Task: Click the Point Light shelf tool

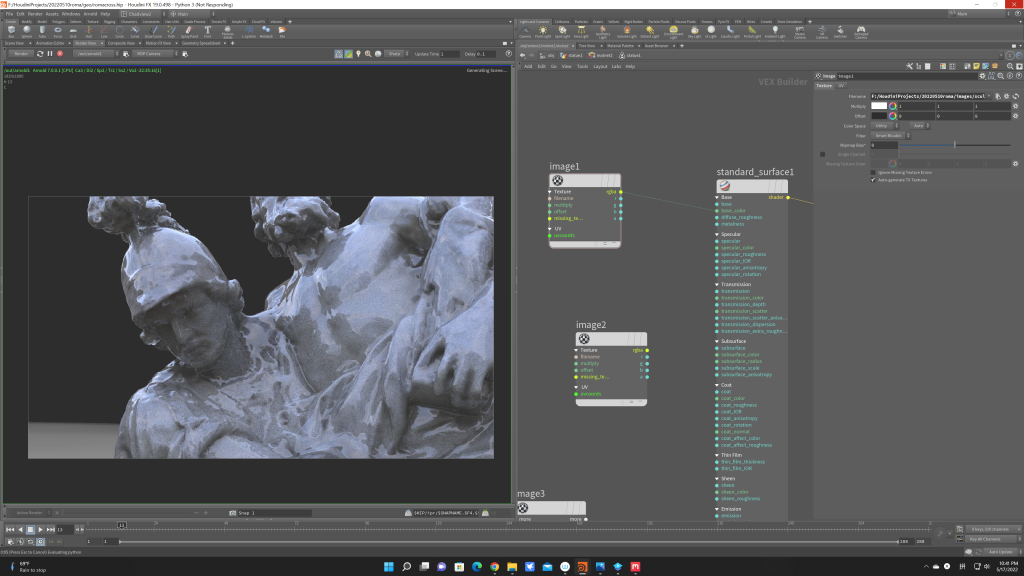Action: point(543,32)
